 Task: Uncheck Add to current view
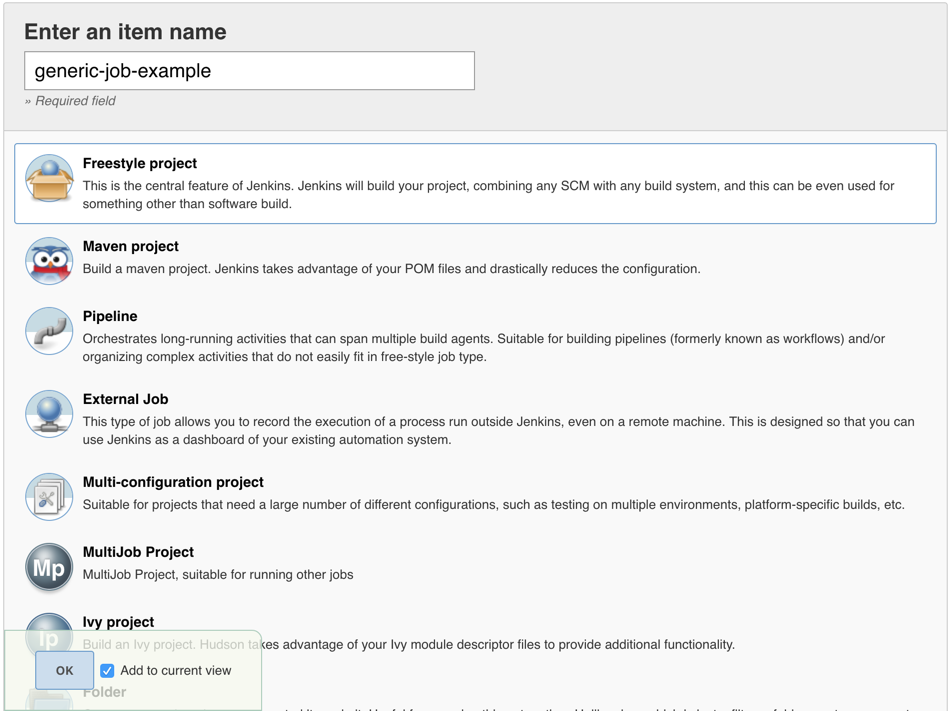point(107,671)
